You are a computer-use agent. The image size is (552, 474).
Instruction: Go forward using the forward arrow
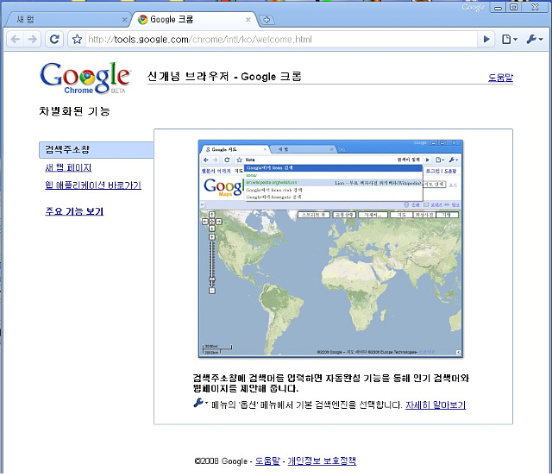pos(33,39)
